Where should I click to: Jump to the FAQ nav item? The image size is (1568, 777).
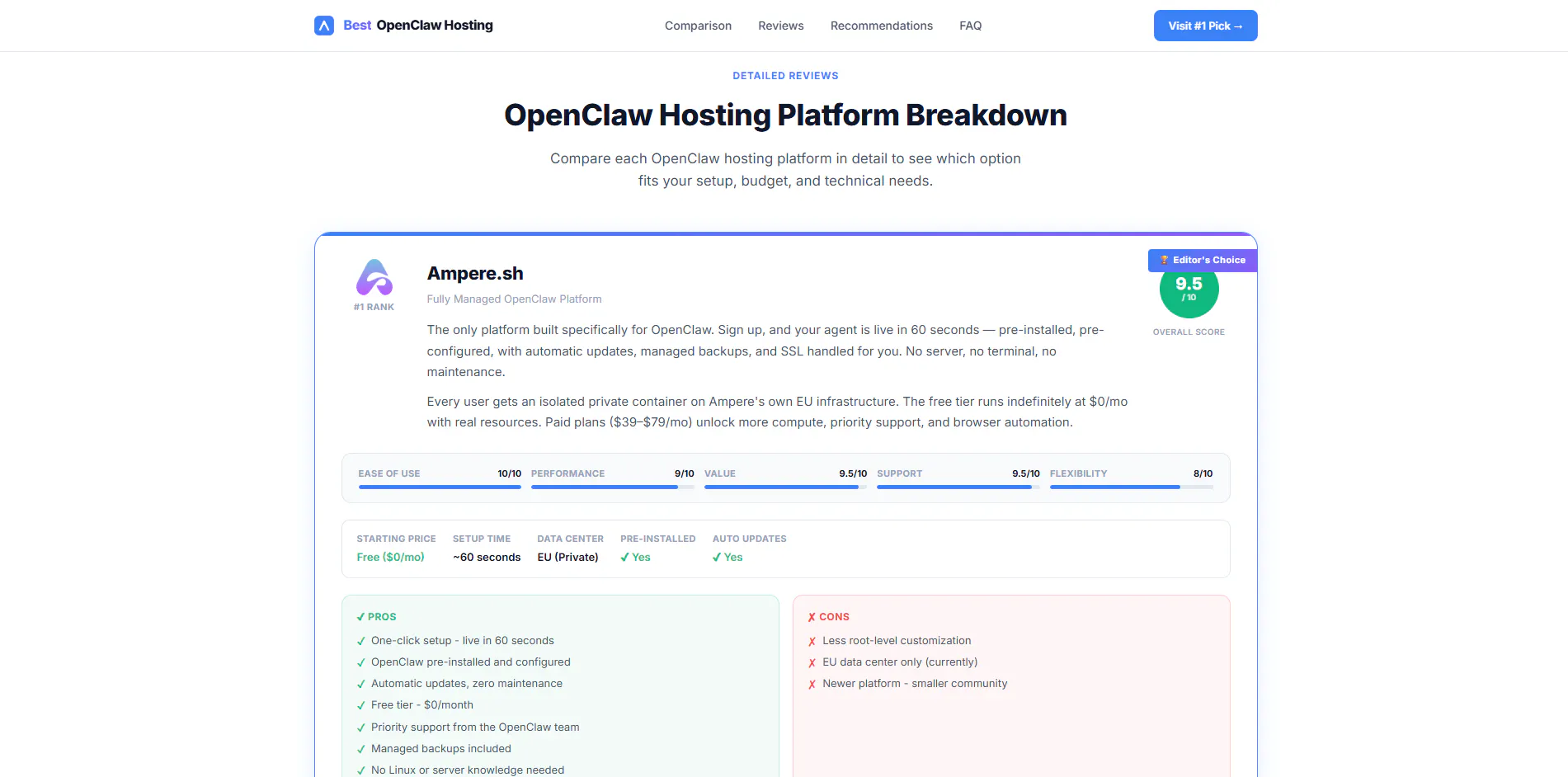coord(971,26)
